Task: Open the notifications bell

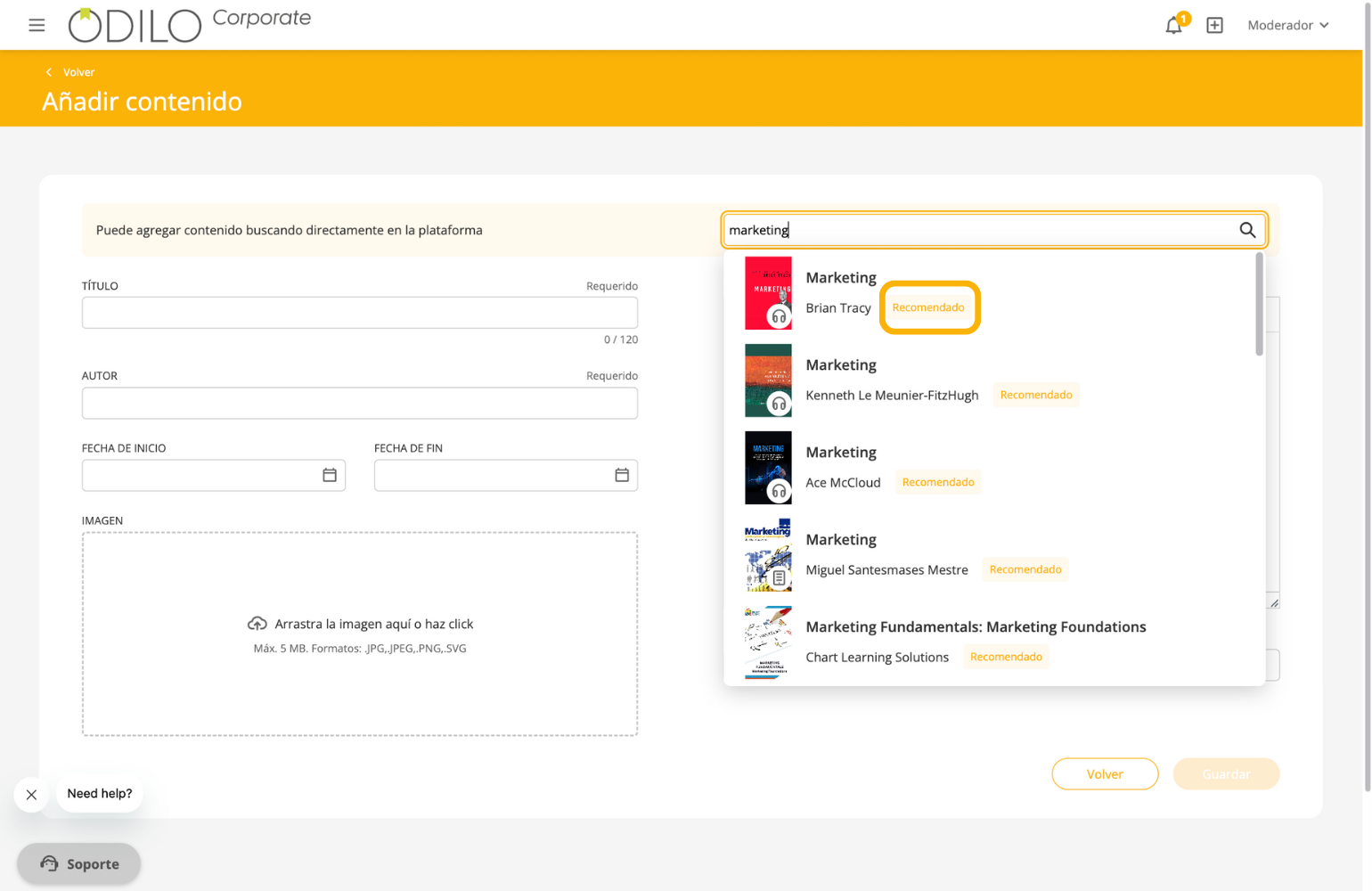Action: [1173, 26]
